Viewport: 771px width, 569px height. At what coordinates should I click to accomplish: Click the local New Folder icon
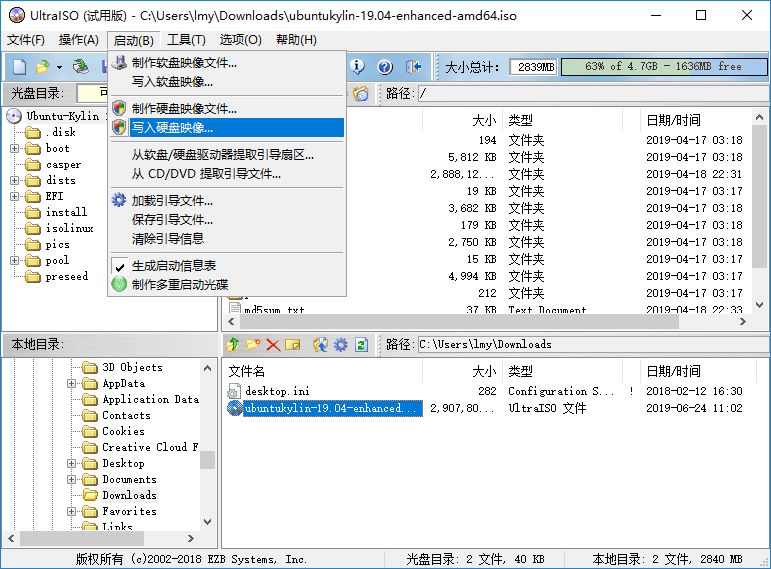[x=253, y=344]
